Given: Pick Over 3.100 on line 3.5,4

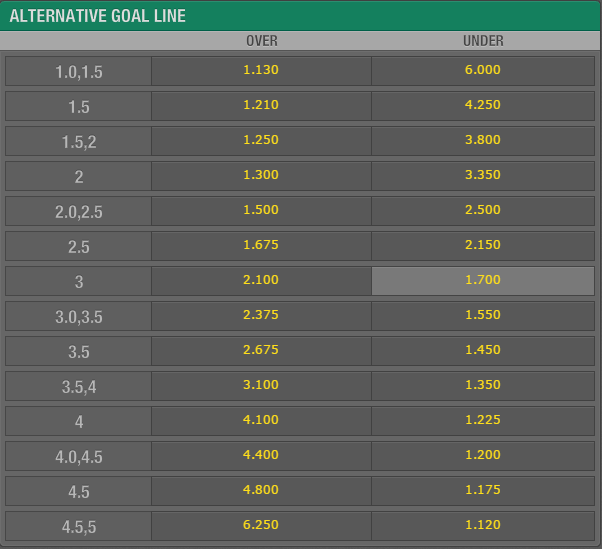Looking at the screenshot, I should click(261, 386).
